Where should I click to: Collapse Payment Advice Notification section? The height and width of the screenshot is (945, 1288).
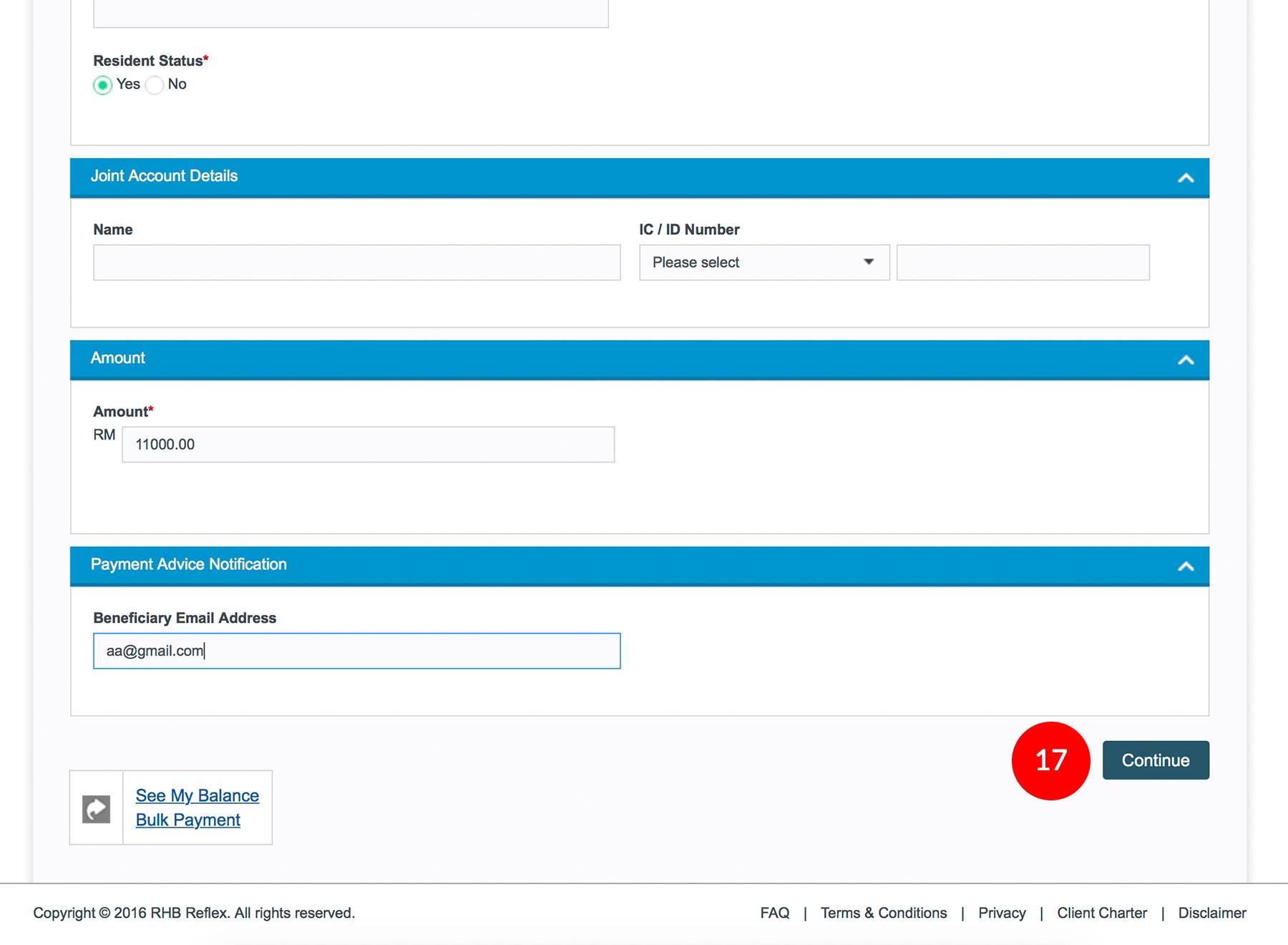tap(1185, 566)
